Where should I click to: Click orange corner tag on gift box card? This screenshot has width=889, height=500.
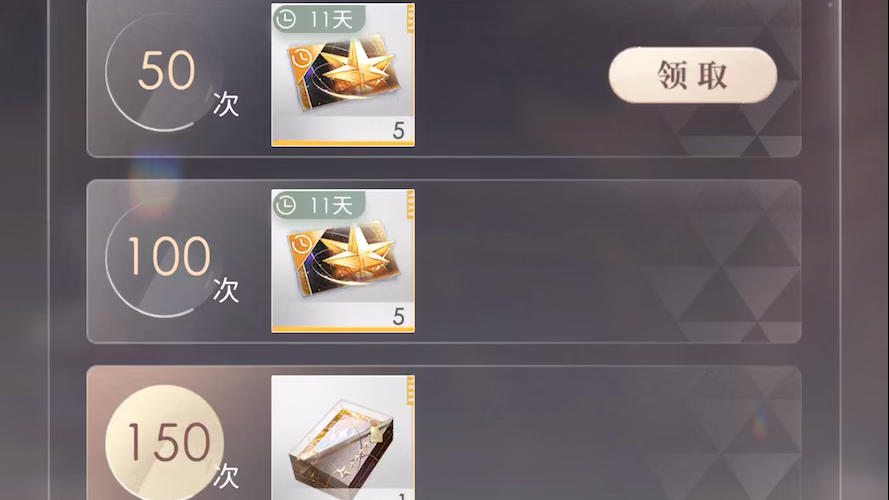click(x=410, y=391)
